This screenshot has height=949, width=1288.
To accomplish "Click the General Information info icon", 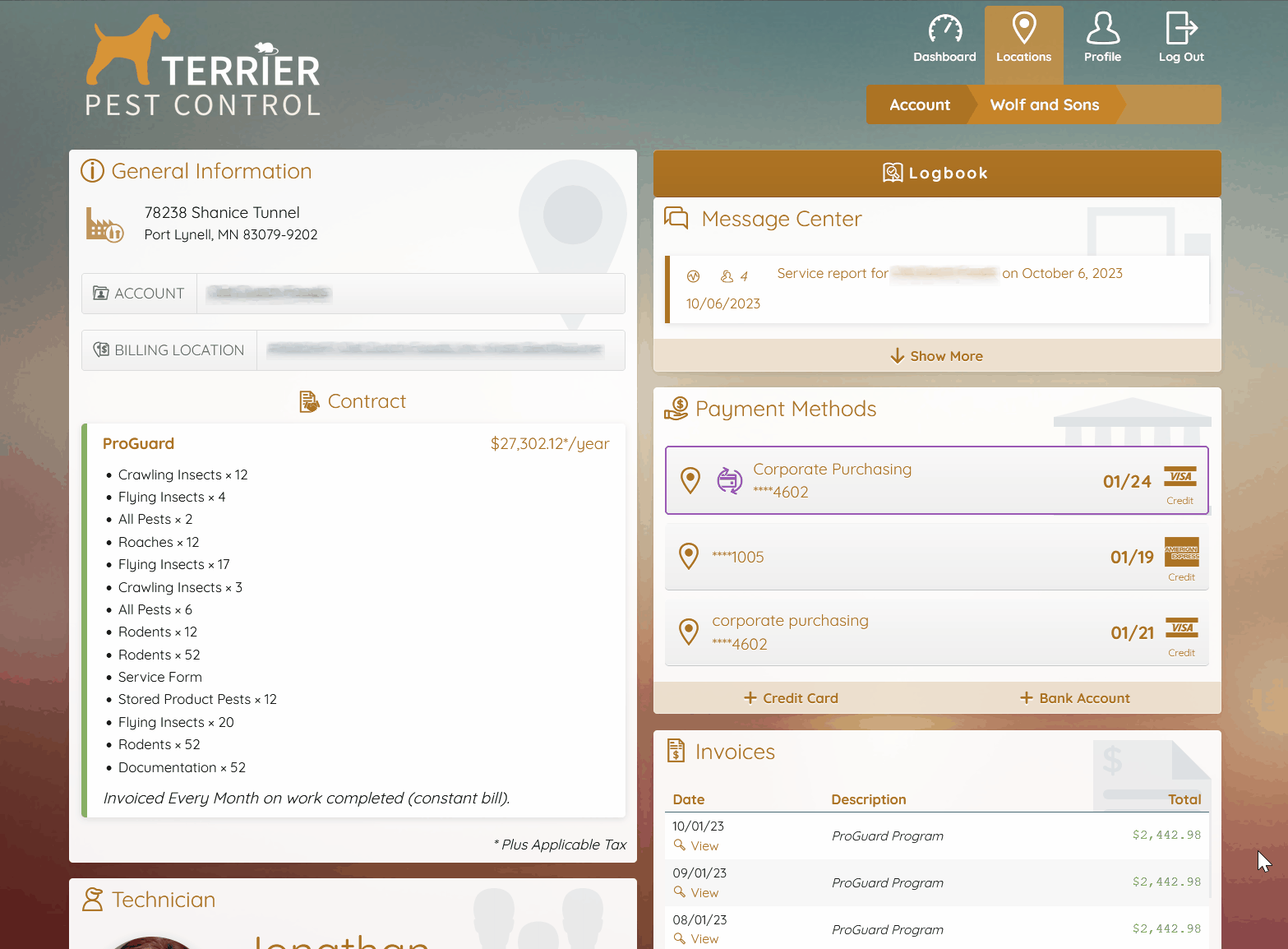I will tap(92, 171).
